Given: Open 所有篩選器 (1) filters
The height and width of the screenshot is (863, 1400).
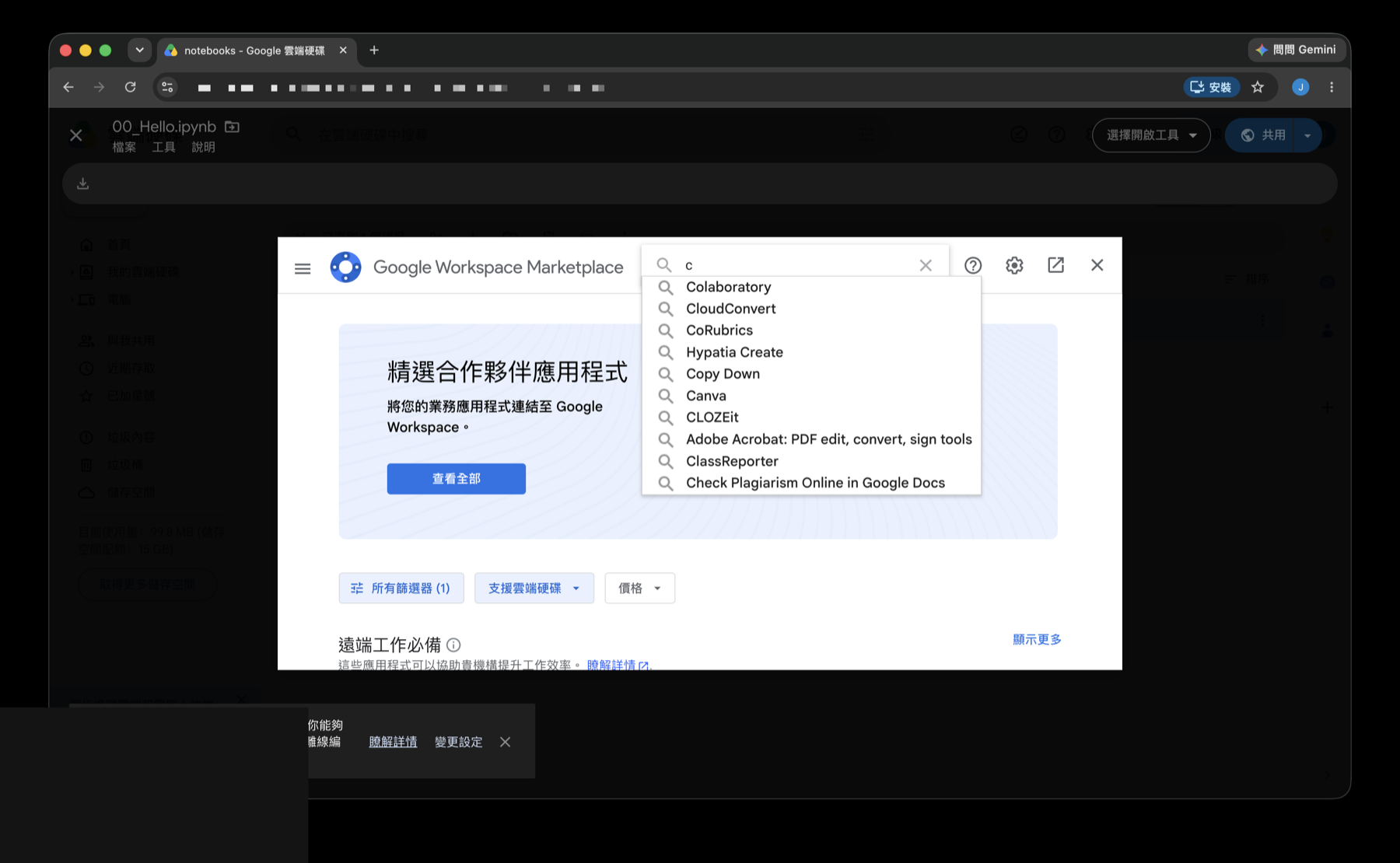Looking at the screenshot, I should coord(401,588).
